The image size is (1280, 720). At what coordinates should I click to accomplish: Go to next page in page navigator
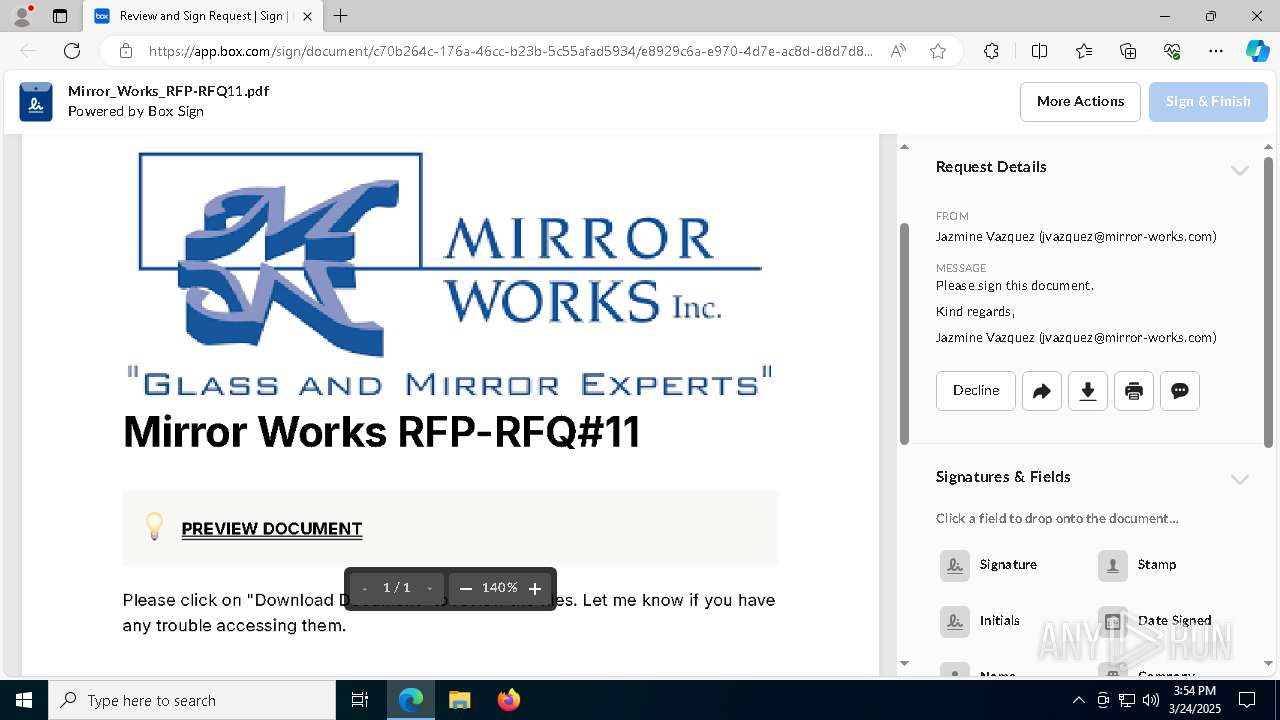pyautogui.click(x=430, y=589)
